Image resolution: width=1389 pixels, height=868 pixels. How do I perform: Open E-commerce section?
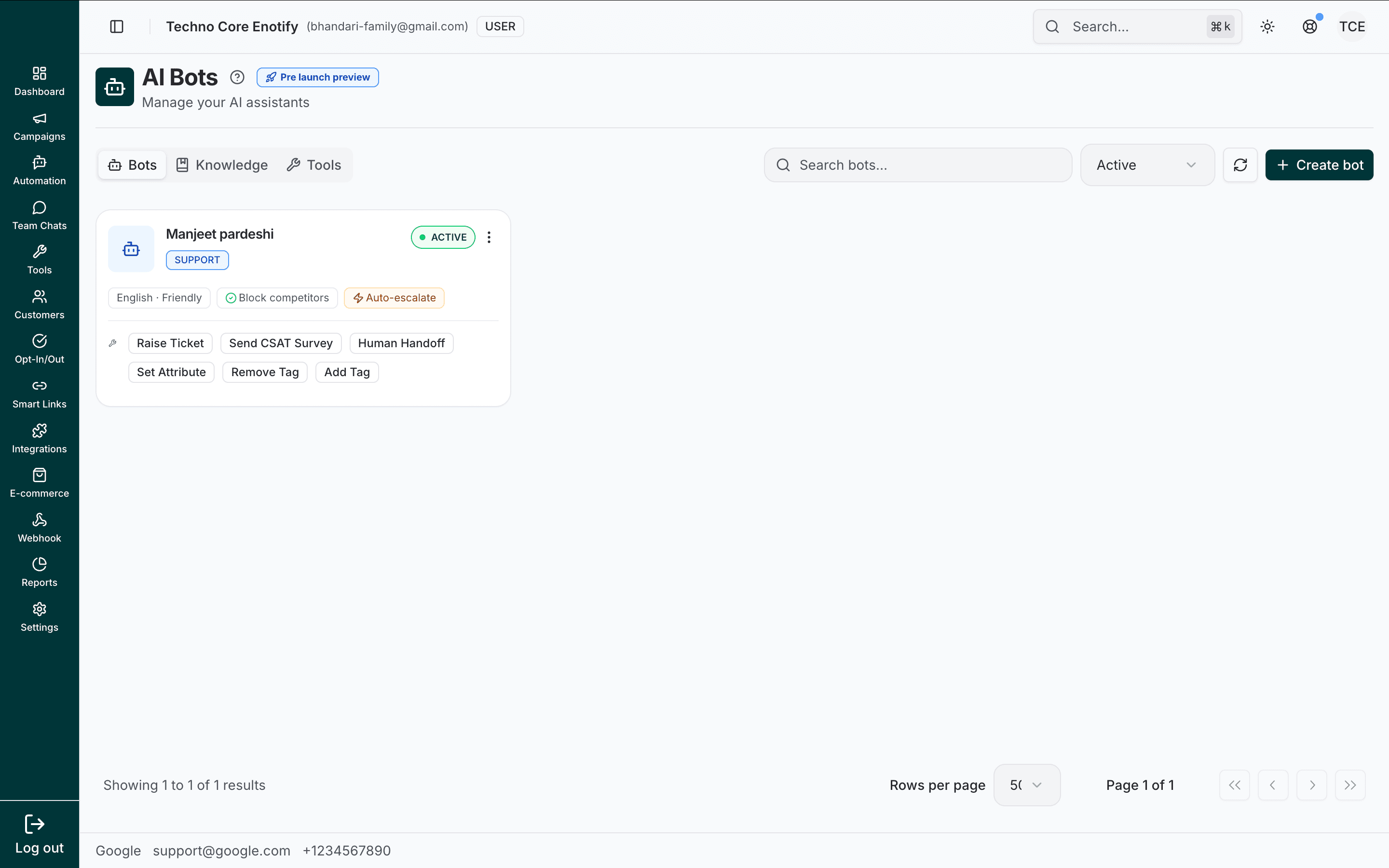(39, 483)
